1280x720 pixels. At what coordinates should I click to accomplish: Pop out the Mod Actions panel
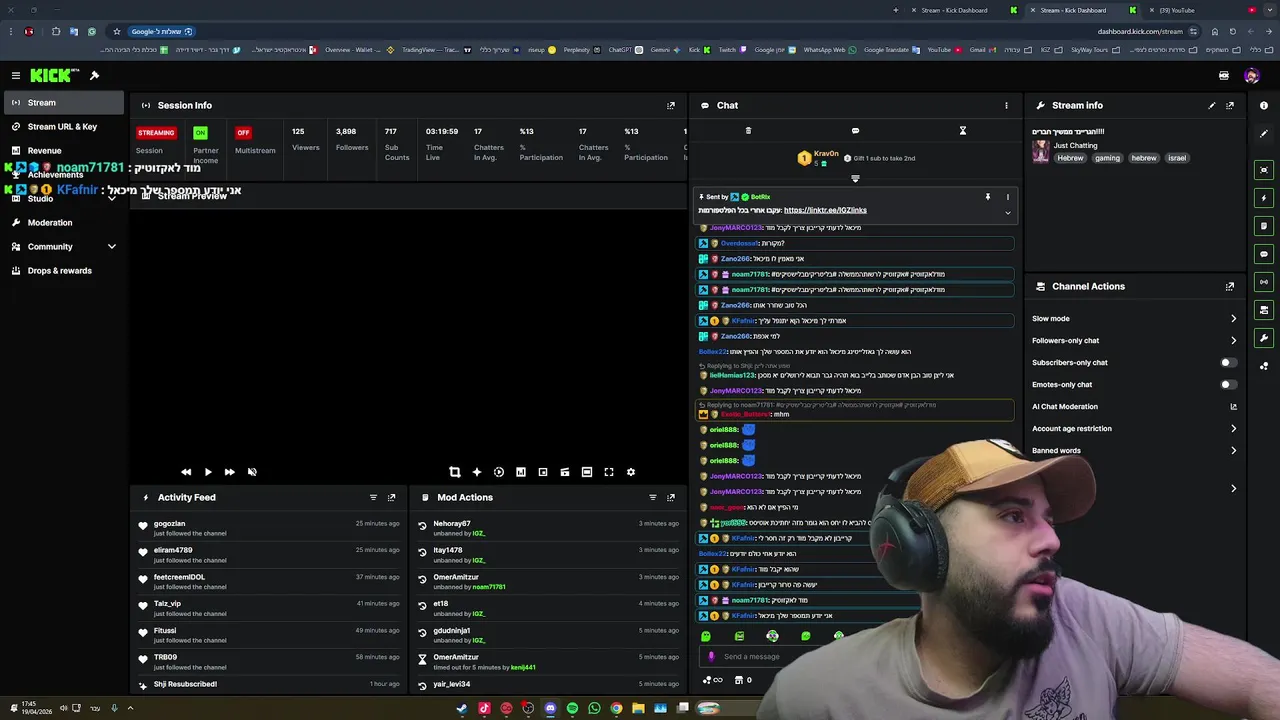point(671,497)
